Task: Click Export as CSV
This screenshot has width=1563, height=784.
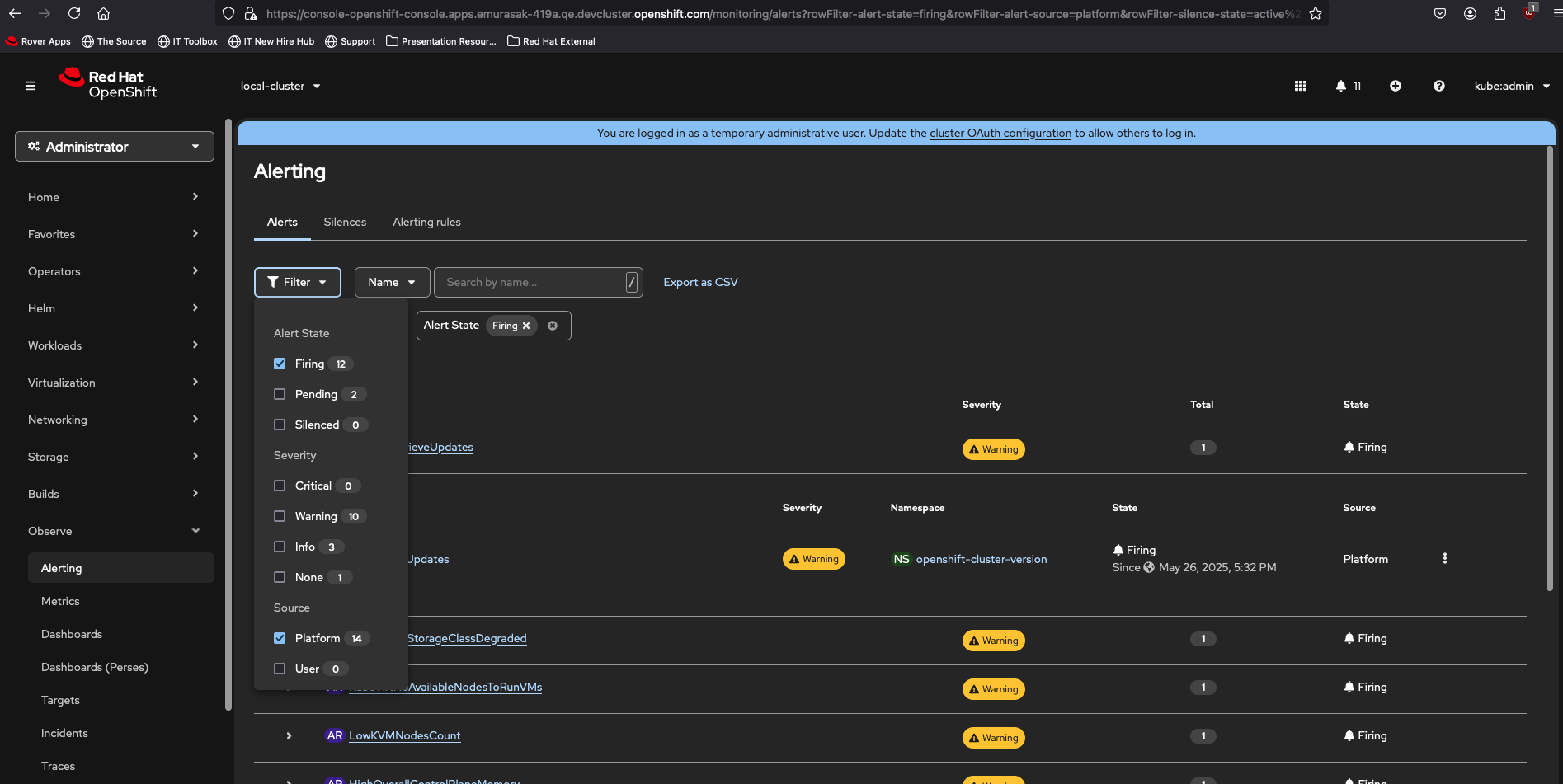Action: pyautogui.click(x=700, y=282)
